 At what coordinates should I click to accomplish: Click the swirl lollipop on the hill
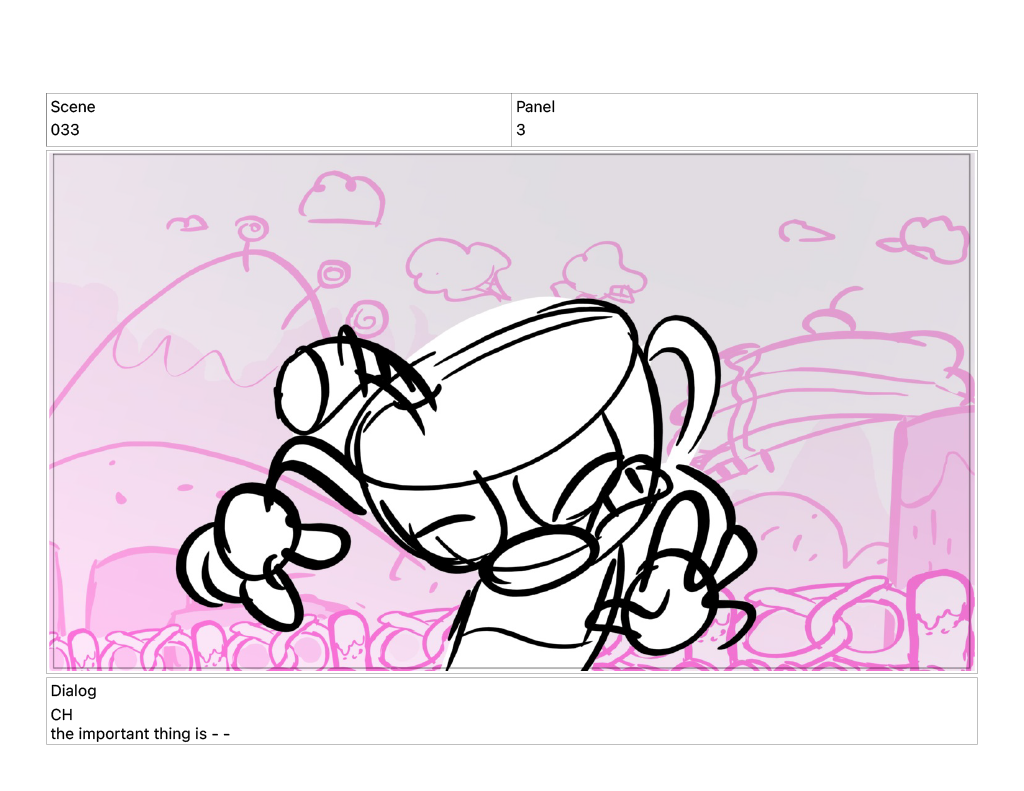[332, 273]
